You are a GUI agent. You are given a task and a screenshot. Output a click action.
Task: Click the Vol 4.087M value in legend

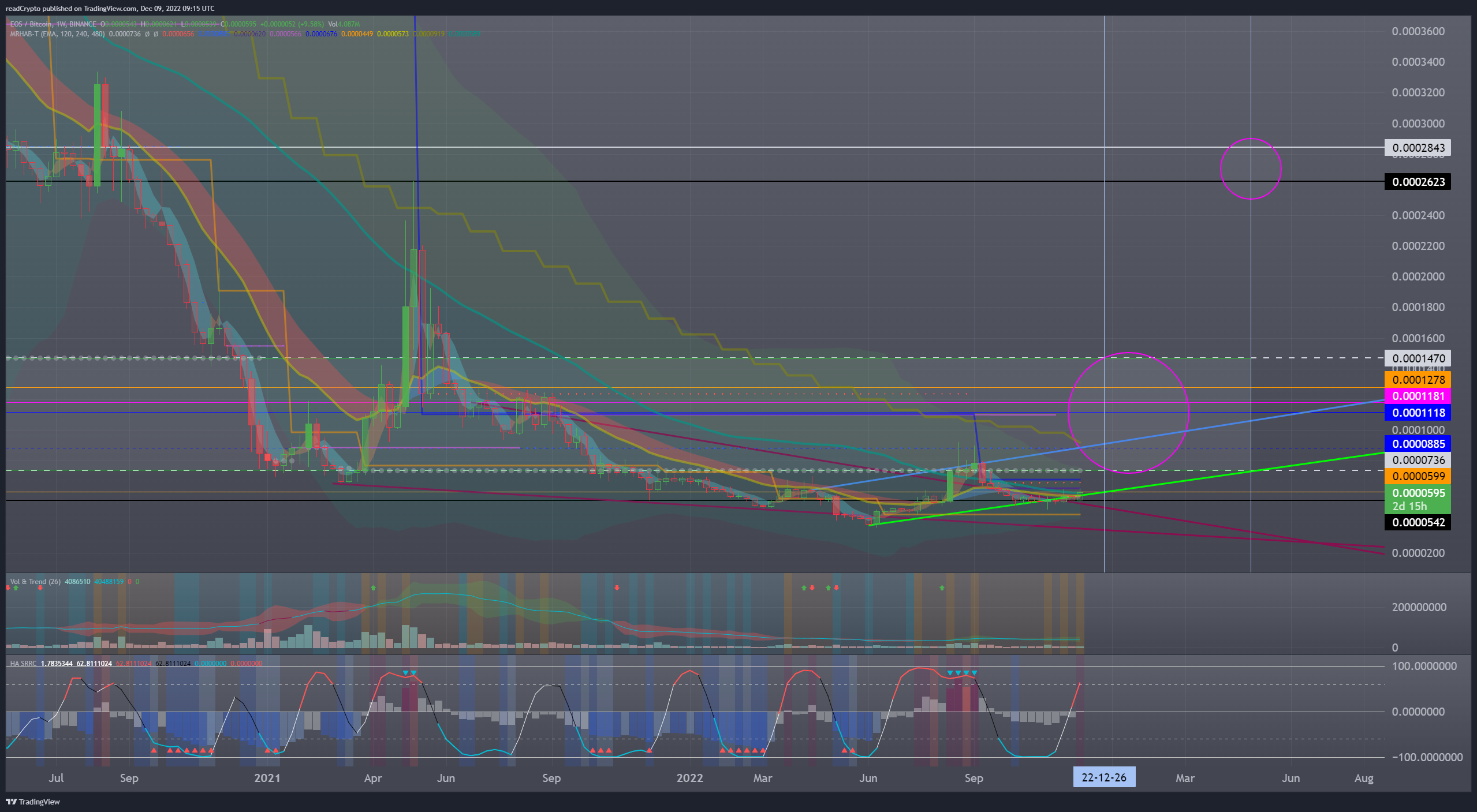point(344,24)
